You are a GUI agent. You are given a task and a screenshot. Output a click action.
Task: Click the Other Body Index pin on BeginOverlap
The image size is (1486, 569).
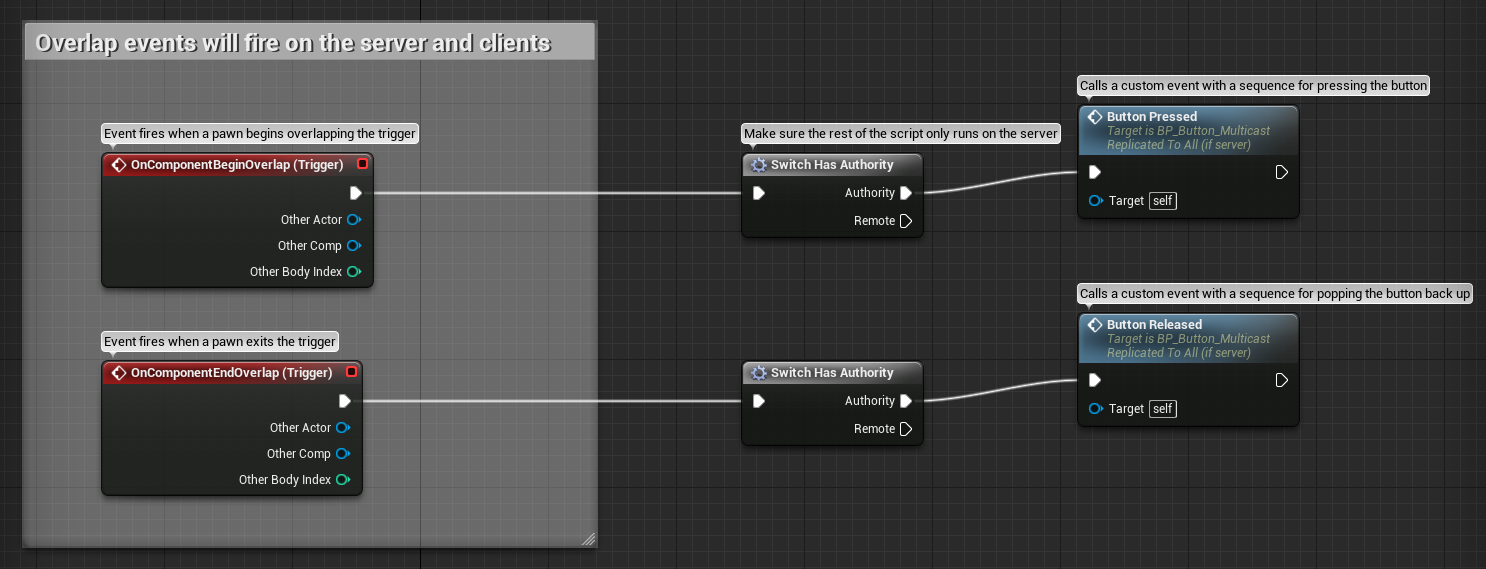[x=354, y=272]
